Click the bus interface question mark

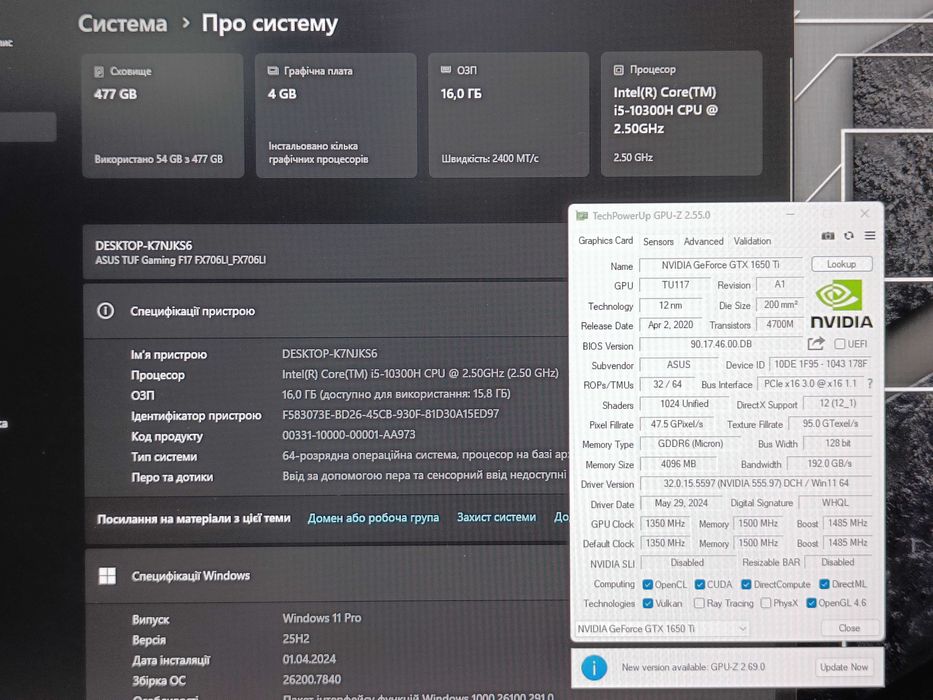tap(870, 384)
